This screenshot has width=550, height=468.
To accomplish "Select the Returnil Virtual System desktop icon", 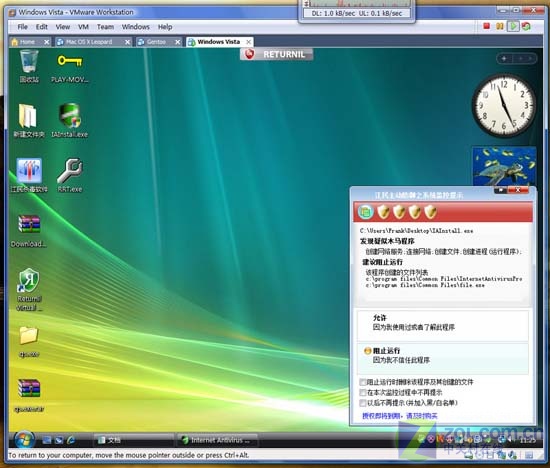I will click(29, 289).
